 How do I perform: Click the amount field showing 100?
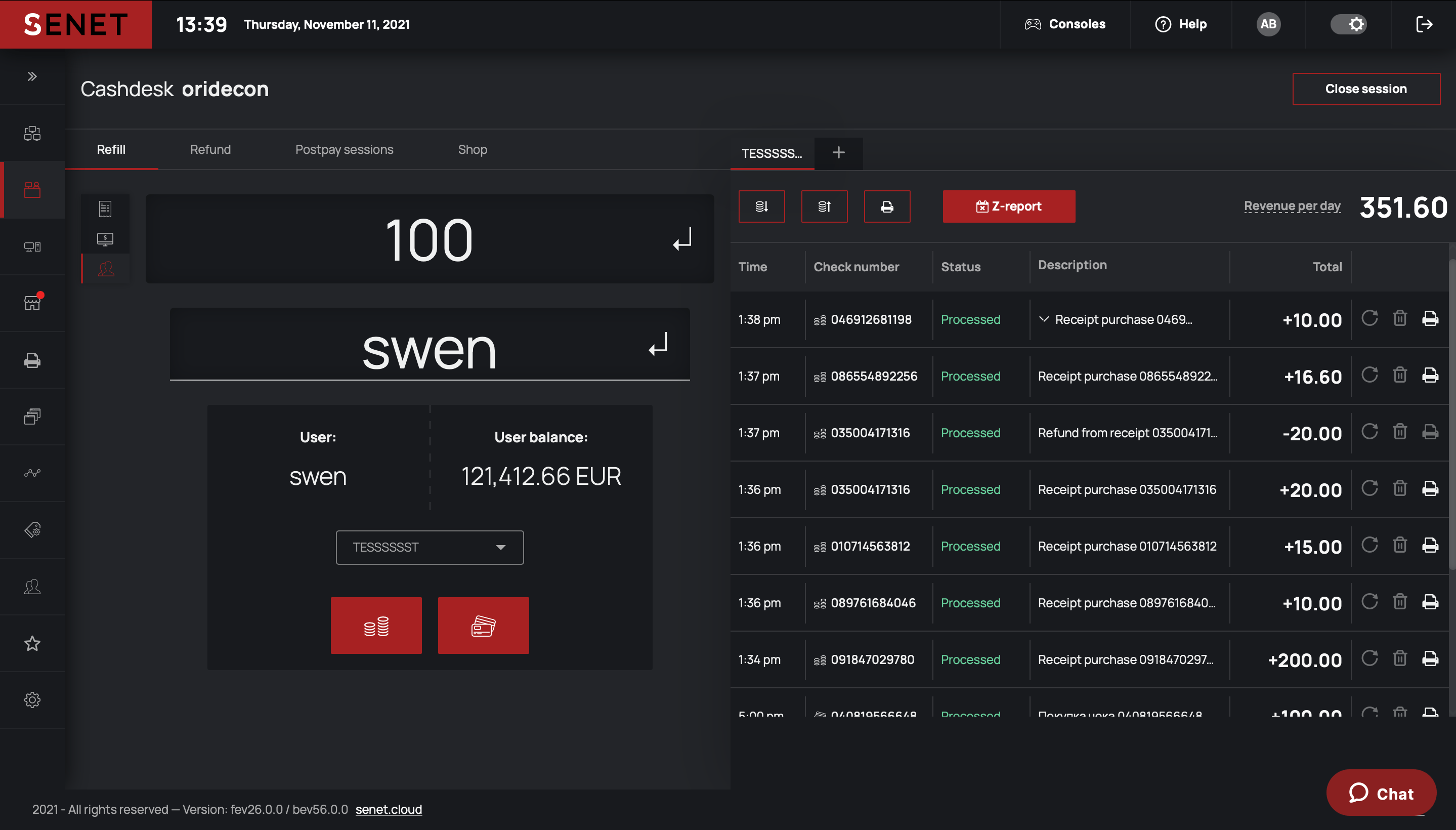(x=430, y=239)
